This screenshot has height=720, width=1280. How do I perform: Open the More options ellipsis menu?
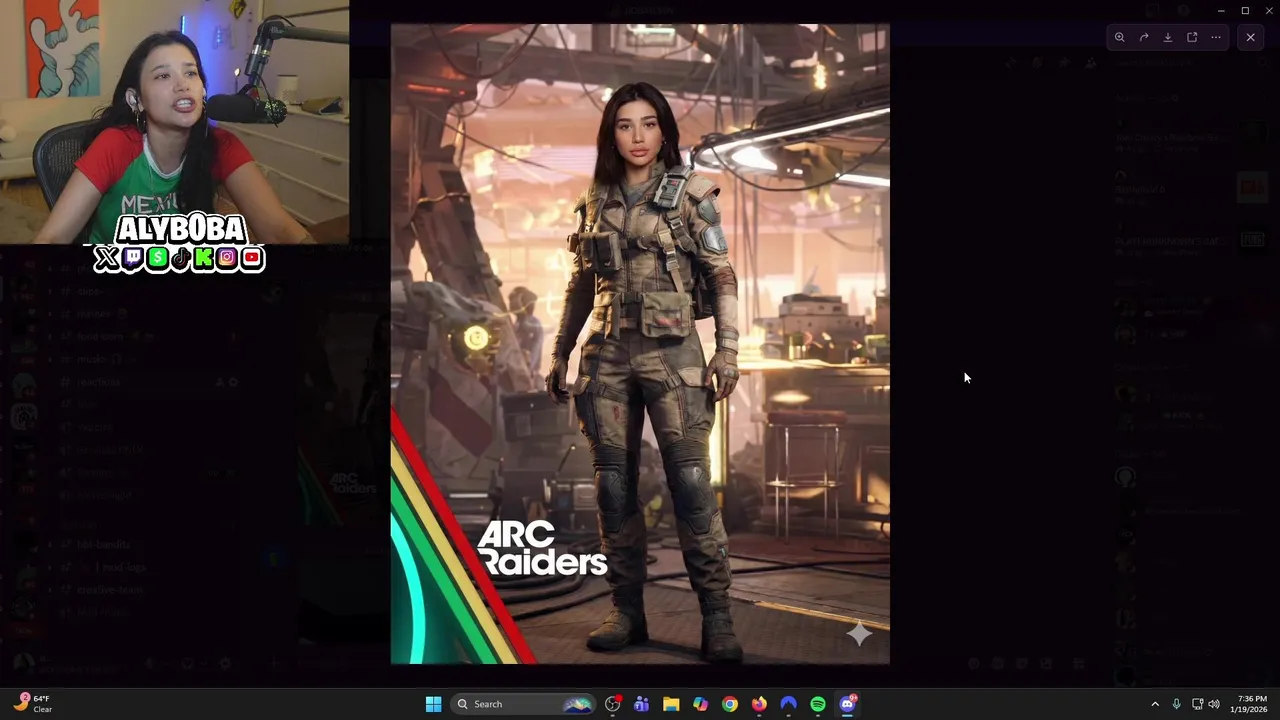[1216, 37]
